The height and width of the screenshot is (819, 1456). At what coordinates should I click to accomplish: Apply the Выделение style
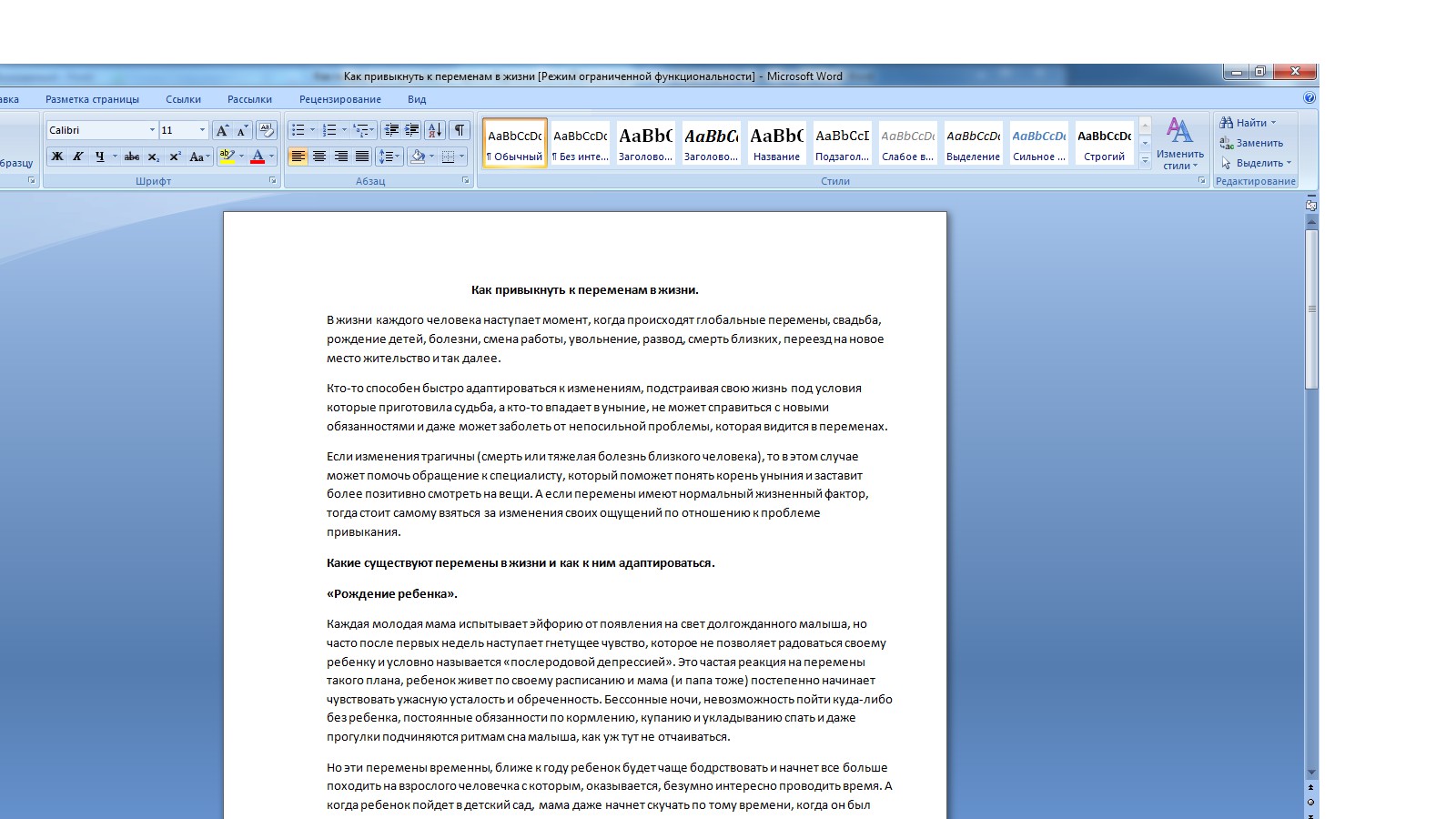(x=974, y=144)
